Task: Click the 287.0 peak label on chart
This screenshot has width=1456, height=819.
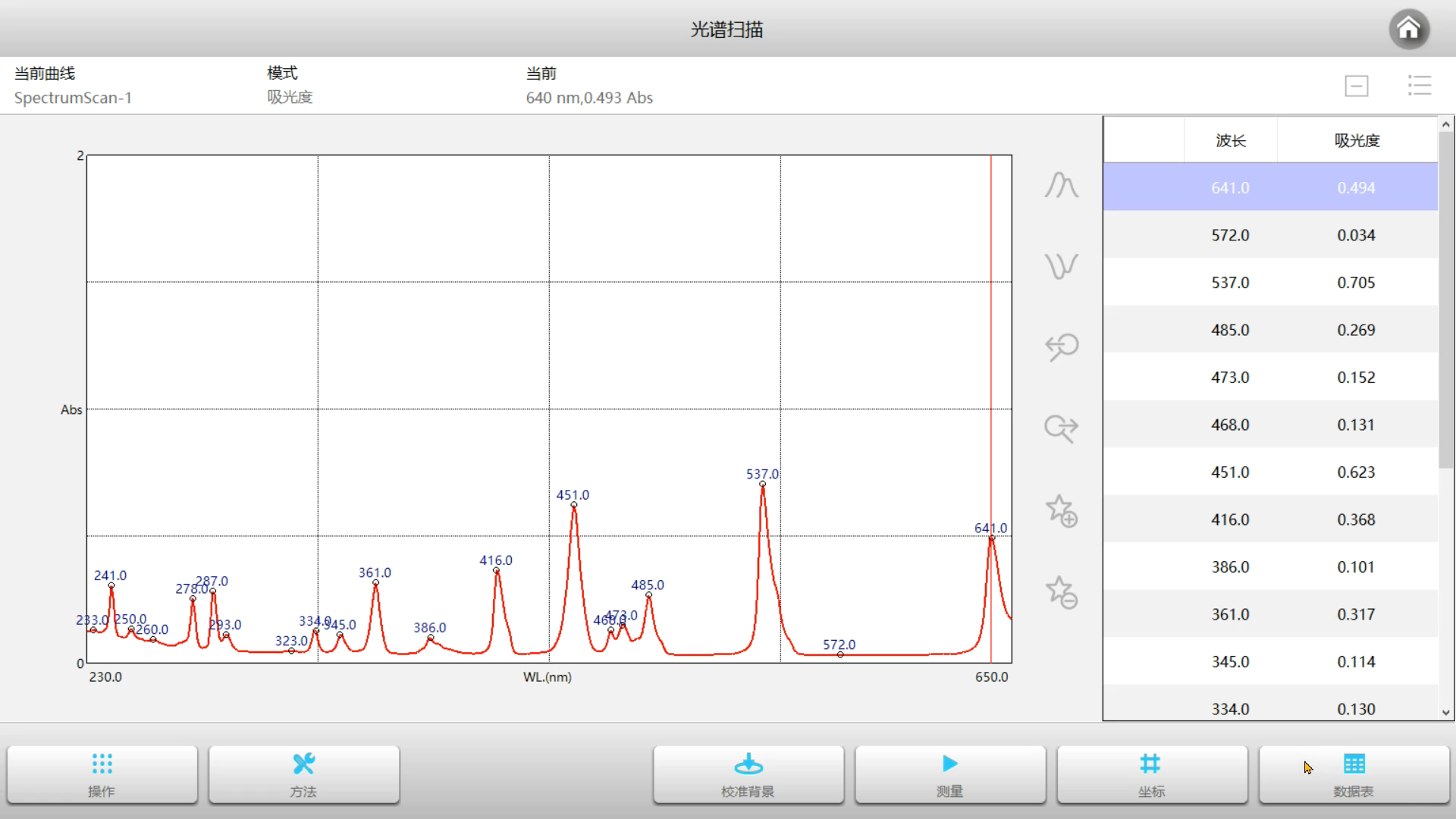Action: point(212,581)
